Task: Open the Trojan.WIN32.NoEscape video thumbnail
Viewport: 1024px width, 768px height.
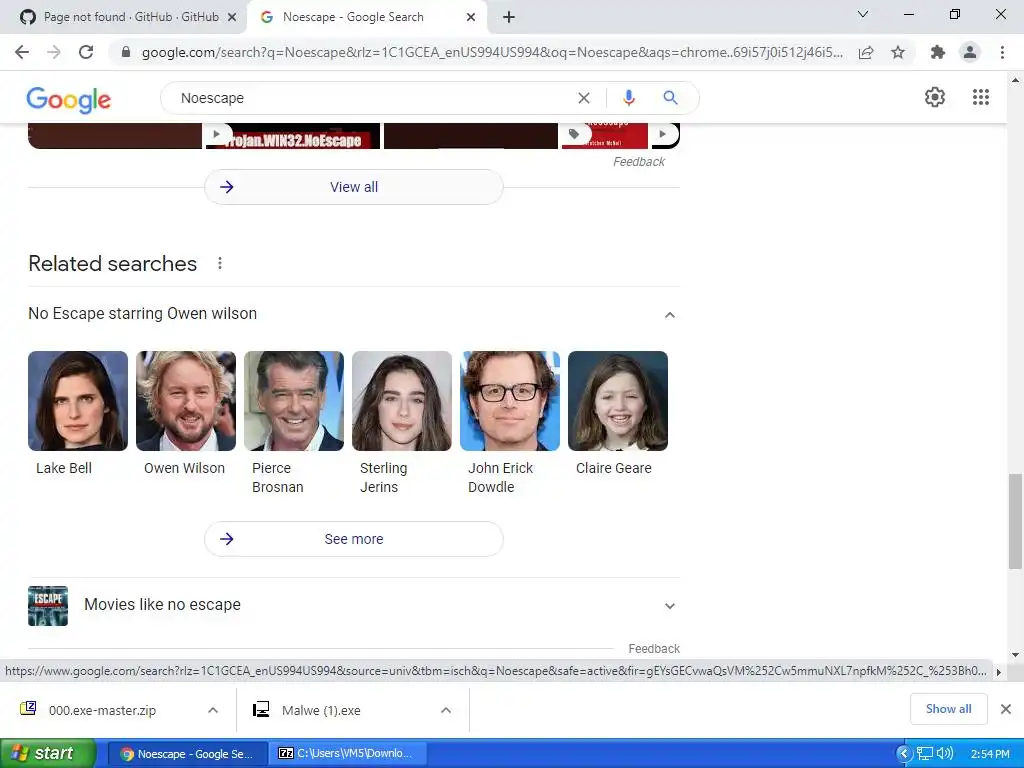Action: [x=293, y=136]
